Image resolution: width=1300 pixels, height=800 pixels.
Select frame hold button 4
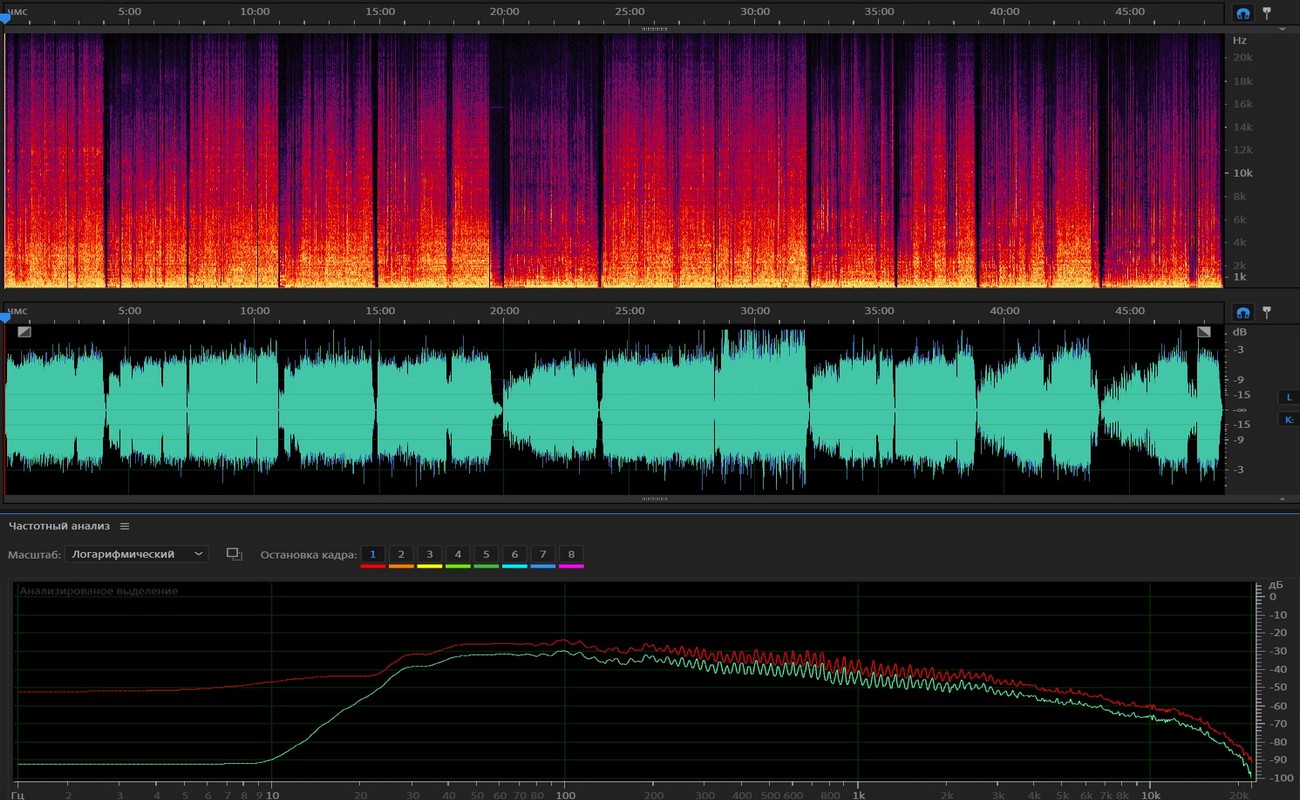[458, 554]
